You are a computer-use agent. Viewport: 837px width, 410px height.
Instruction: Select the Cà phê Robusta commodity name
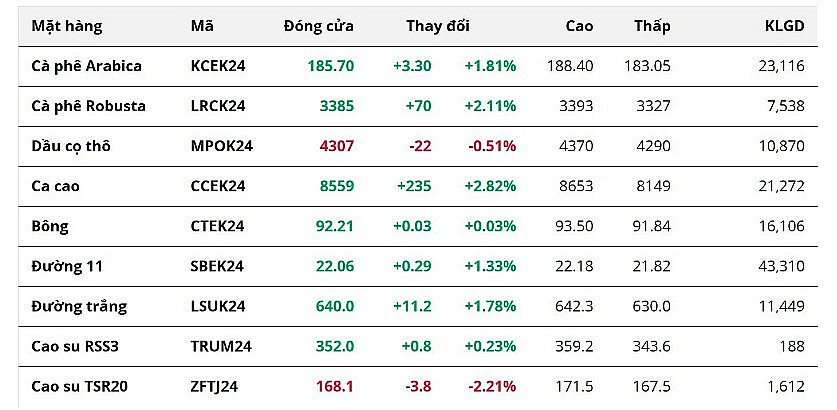coord(89,106)
